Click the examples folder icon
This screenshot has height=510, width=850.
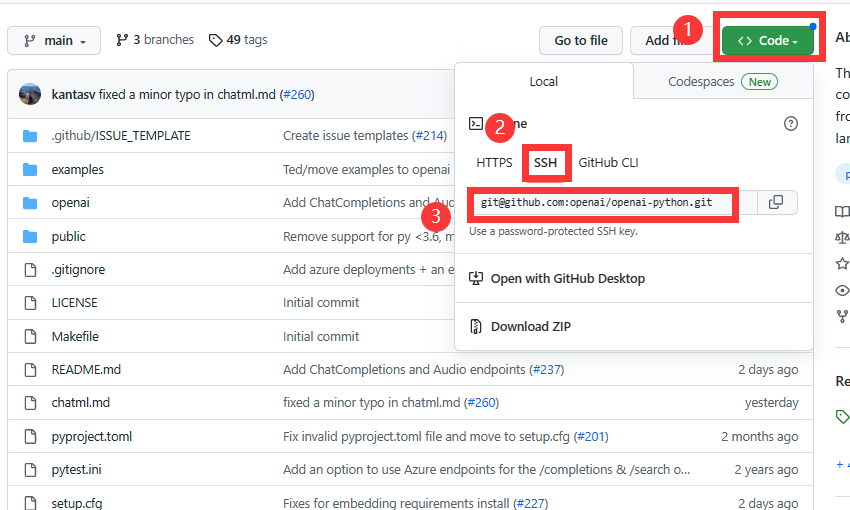(x=30, y=170)
